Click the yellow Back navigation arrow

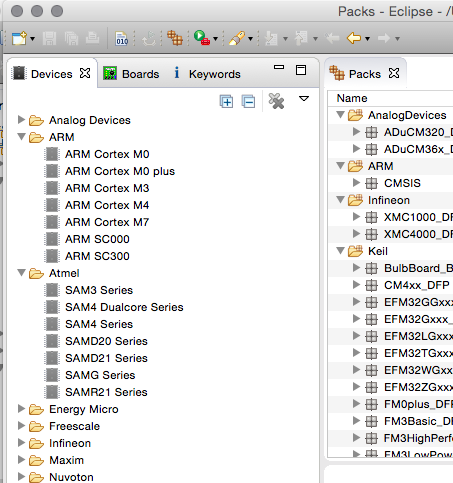click(x=354, y=38)
